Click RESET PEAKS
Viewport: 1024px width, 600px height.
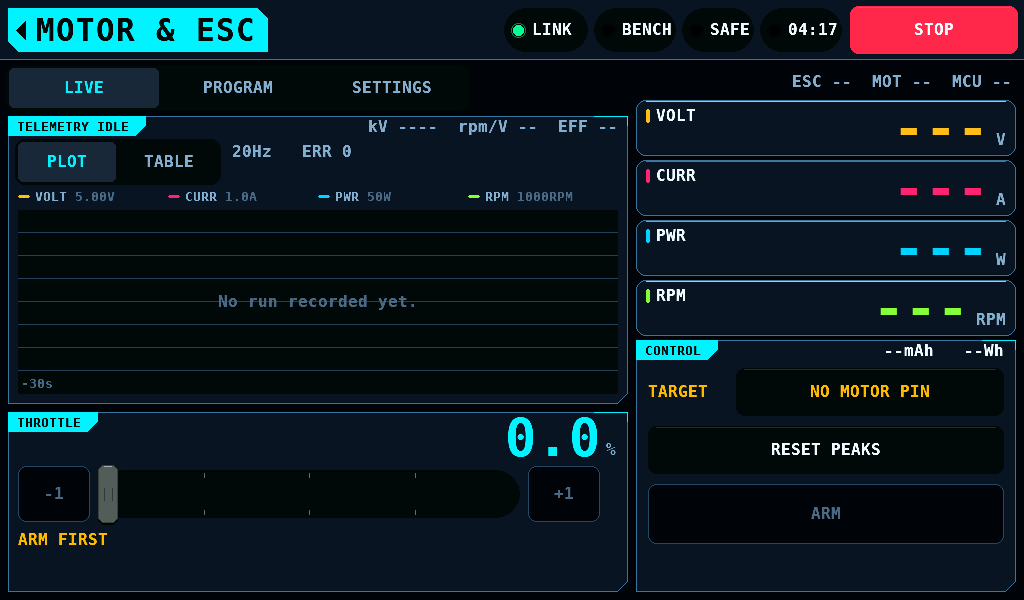point(825,449)
